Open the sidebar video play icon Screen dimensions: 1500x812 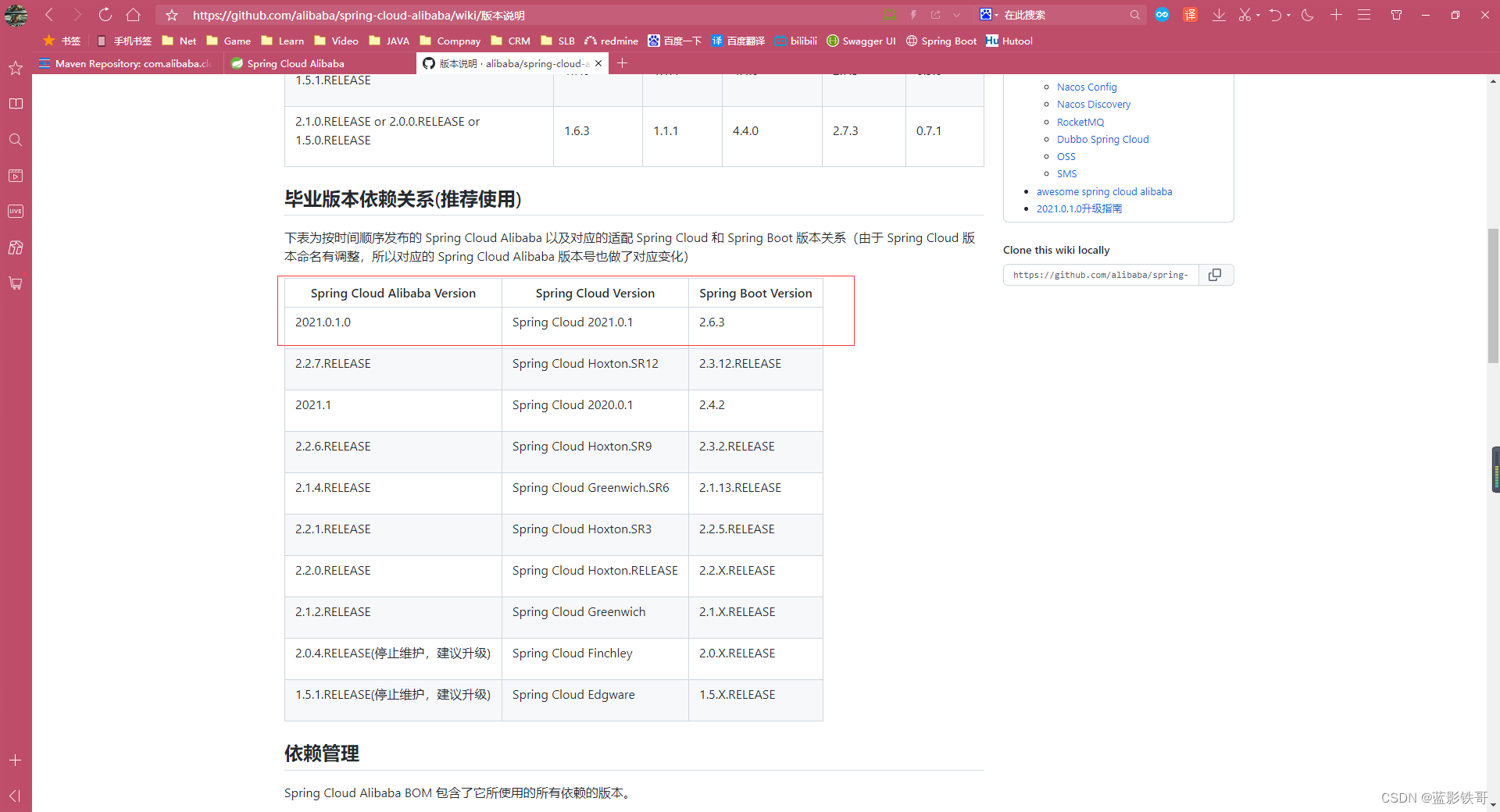point(16,176)
